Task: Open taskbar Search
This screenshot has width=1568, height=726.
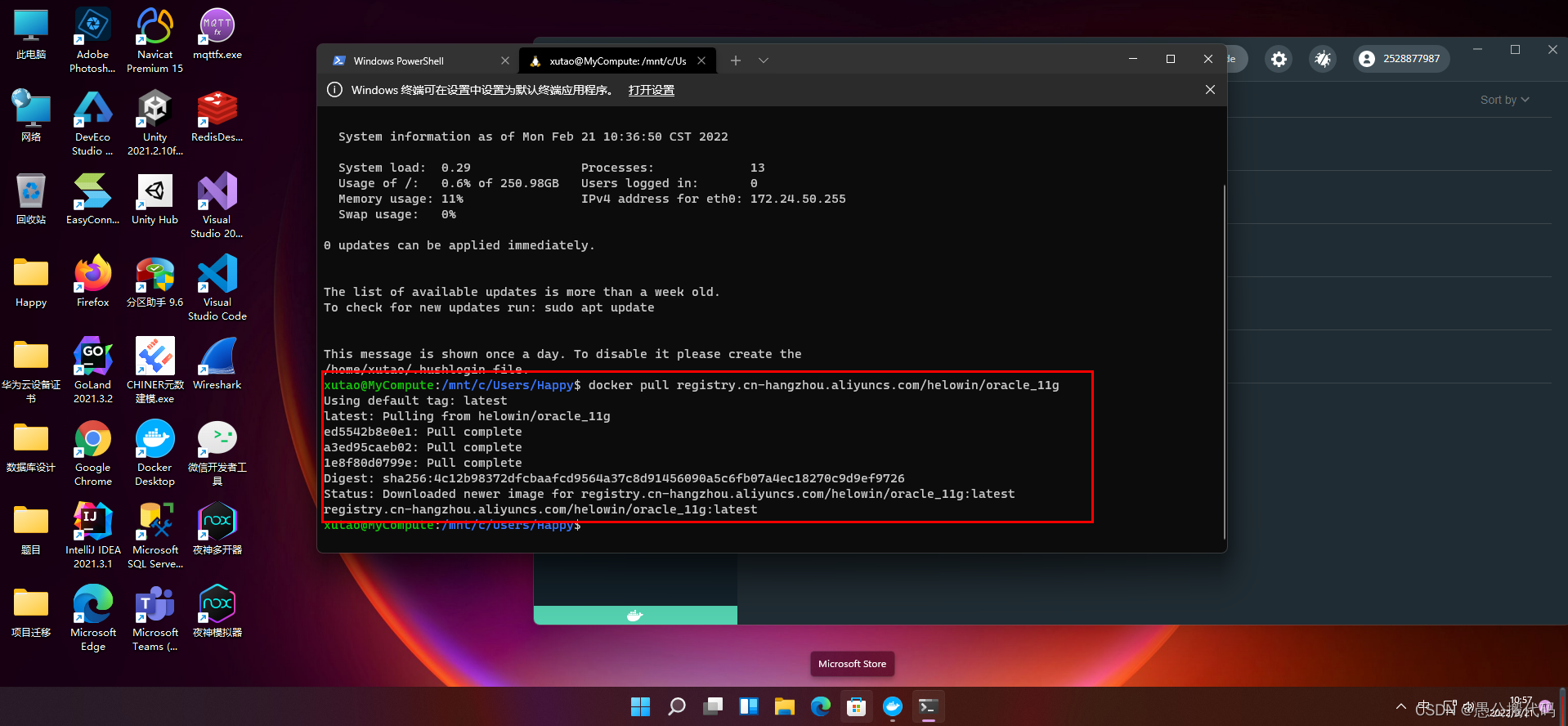Action: click(676, 706)
